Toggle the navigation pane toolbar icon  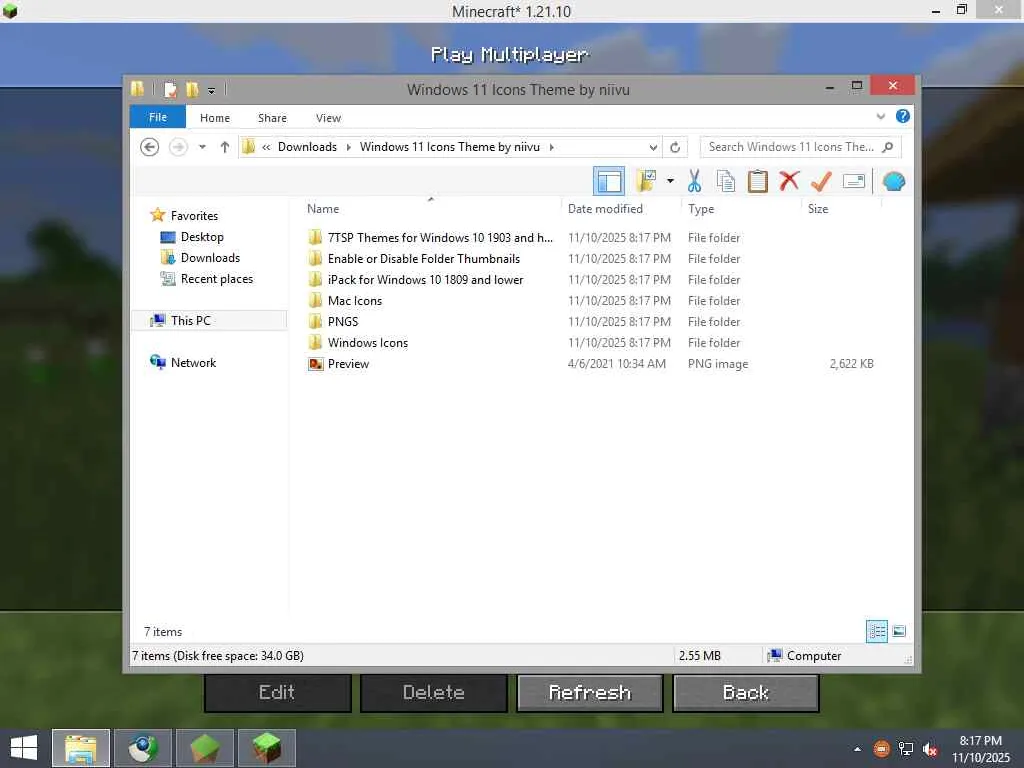(x=609, y=182)
